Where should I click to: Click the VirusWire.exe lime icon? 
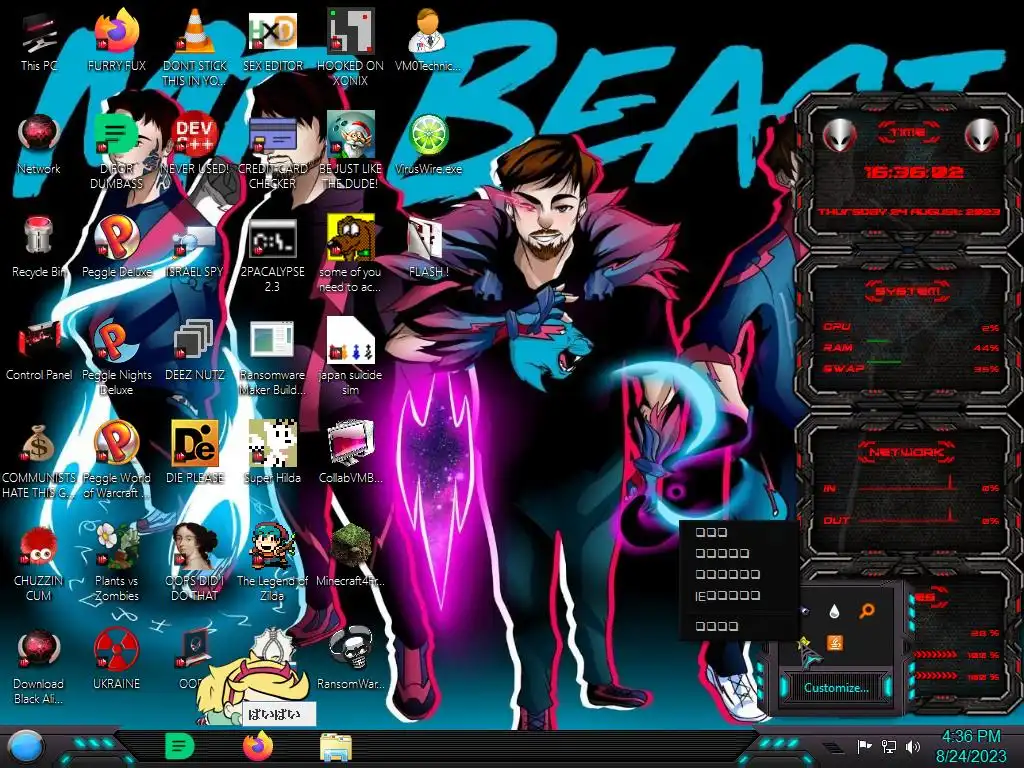[x=428, y=144]
